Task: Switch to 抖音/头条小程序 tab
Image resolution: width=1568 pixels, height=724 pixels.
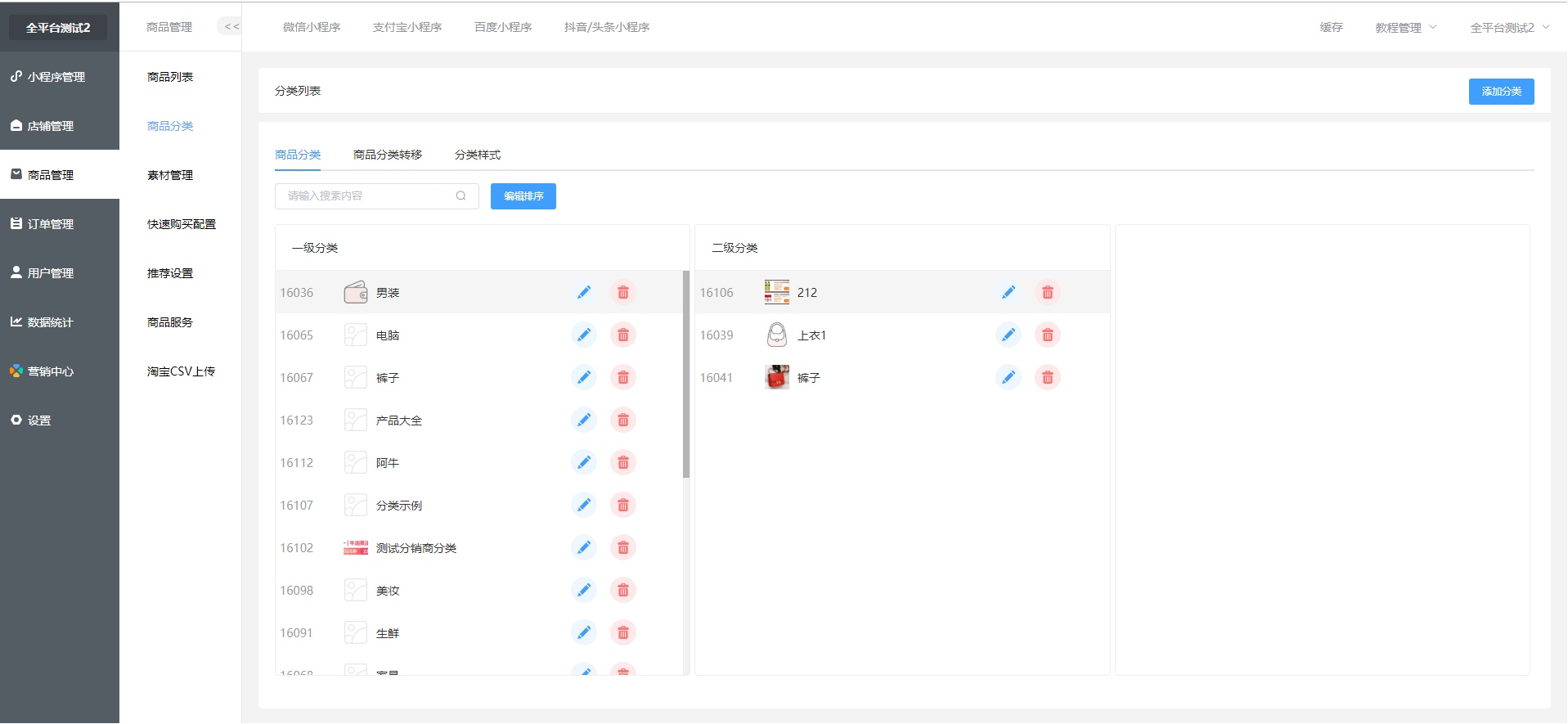Action: 607,27
